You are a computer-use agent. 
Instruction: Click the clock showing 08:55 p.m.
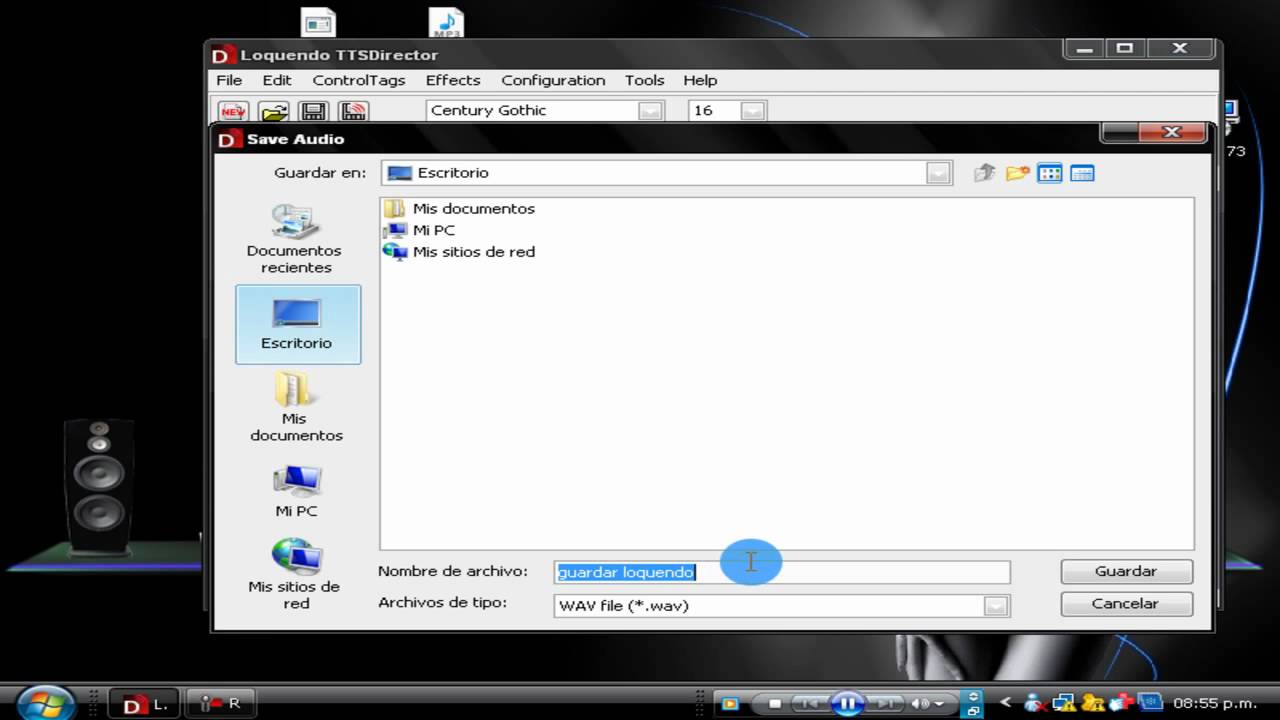click(1215, 703)
